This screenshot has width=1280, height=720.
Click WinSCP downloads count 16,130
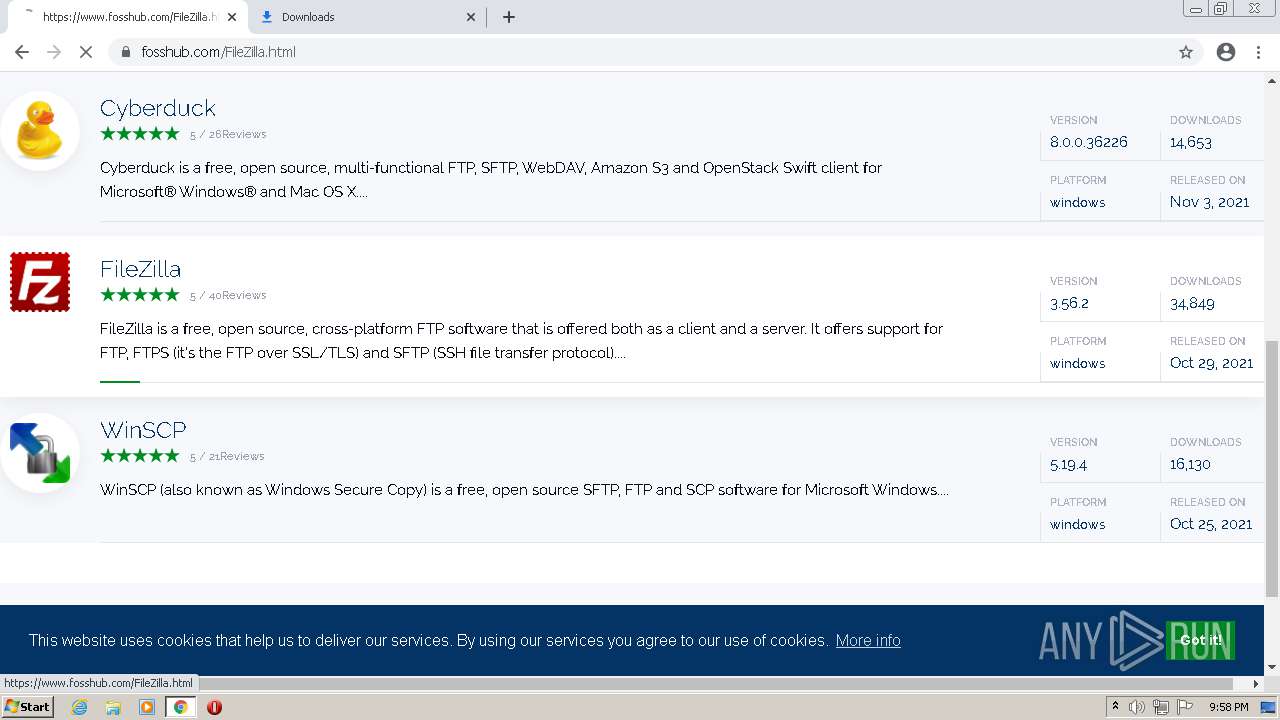1190,464
